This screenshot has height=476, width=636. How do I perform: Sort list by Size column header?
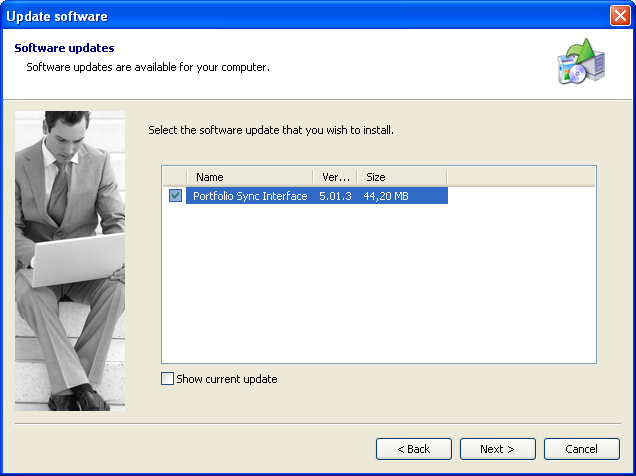pyautogui.click(x=402, y=177)
